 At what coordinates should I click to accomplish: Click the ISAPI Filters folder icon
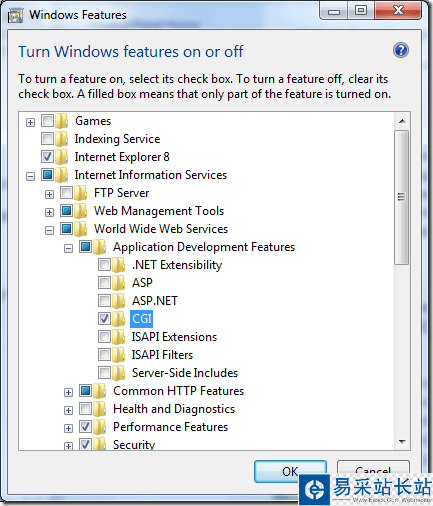[119, 355]
